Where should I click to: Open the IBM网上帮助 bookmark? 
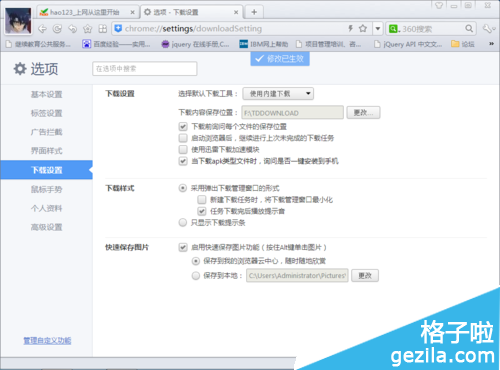[264, 44]
